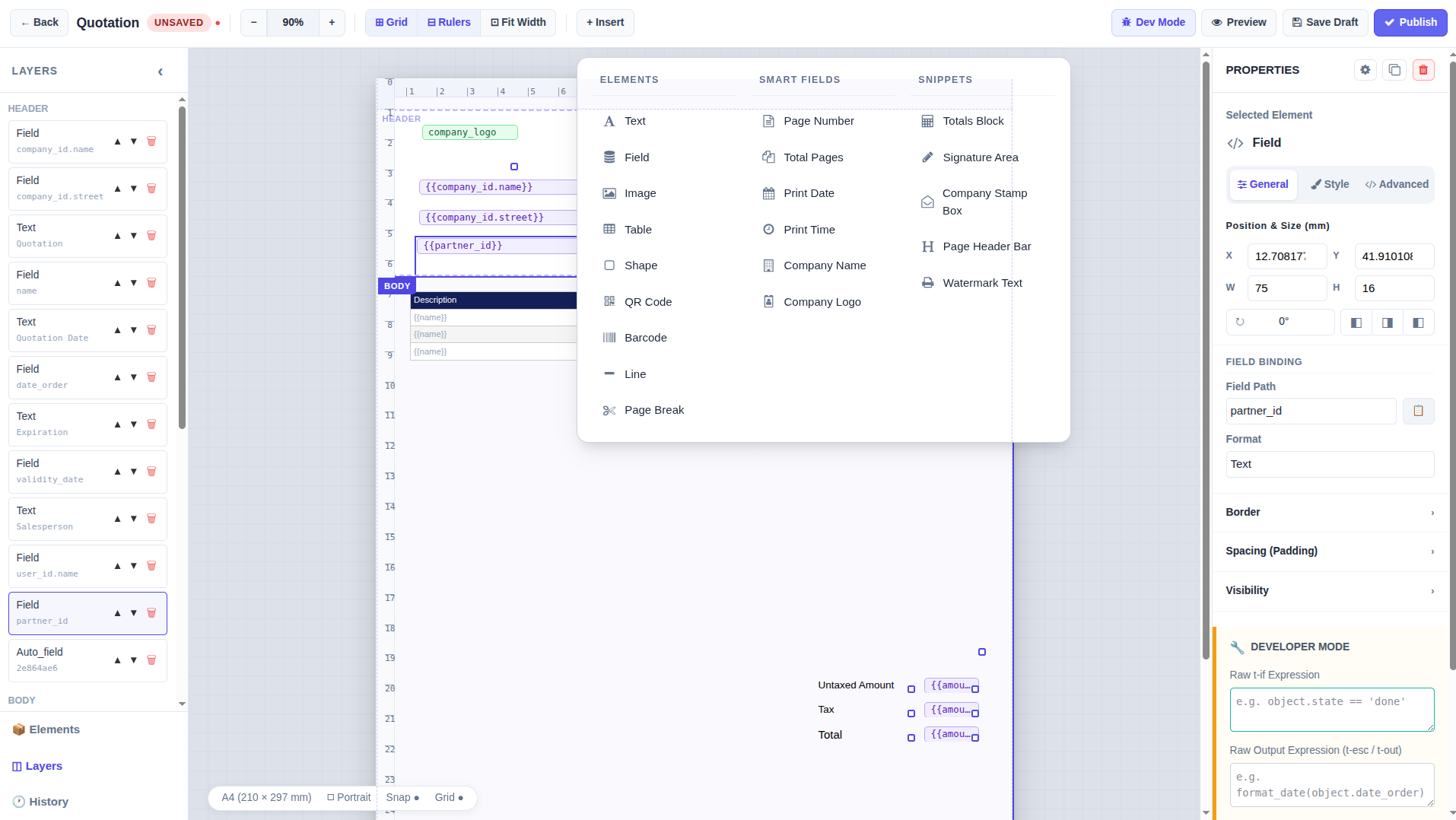Viewport: 1456px width, 820px height.
Task: Open the A4 page size selector
Action: (266, 797)
